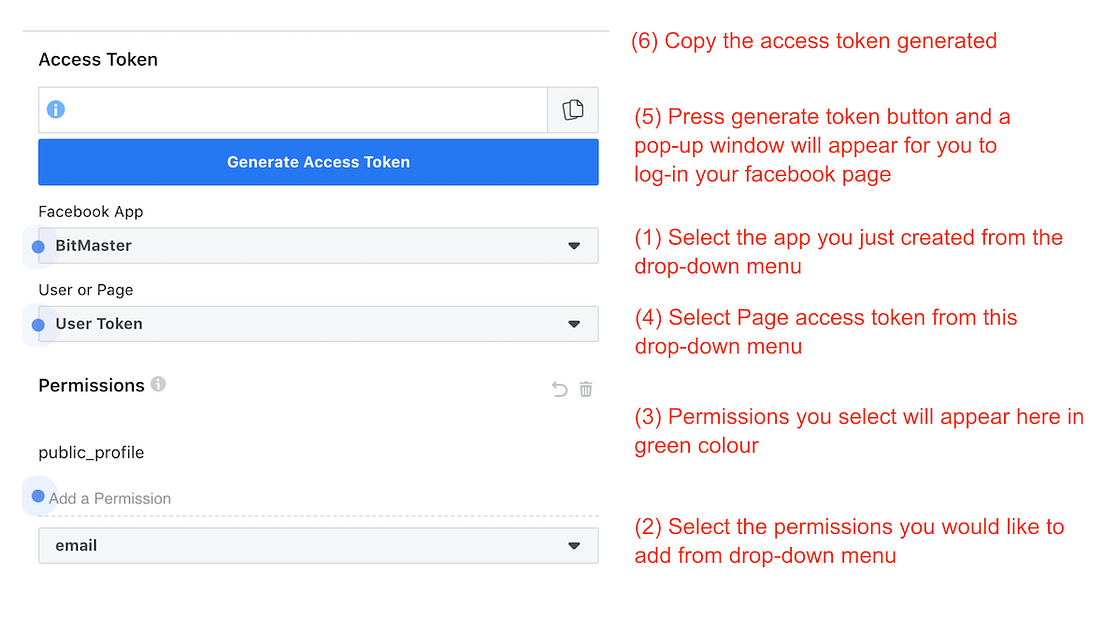Click the blue marker beside BitMaster
1104x621 pixels.
tap(38, 245)
